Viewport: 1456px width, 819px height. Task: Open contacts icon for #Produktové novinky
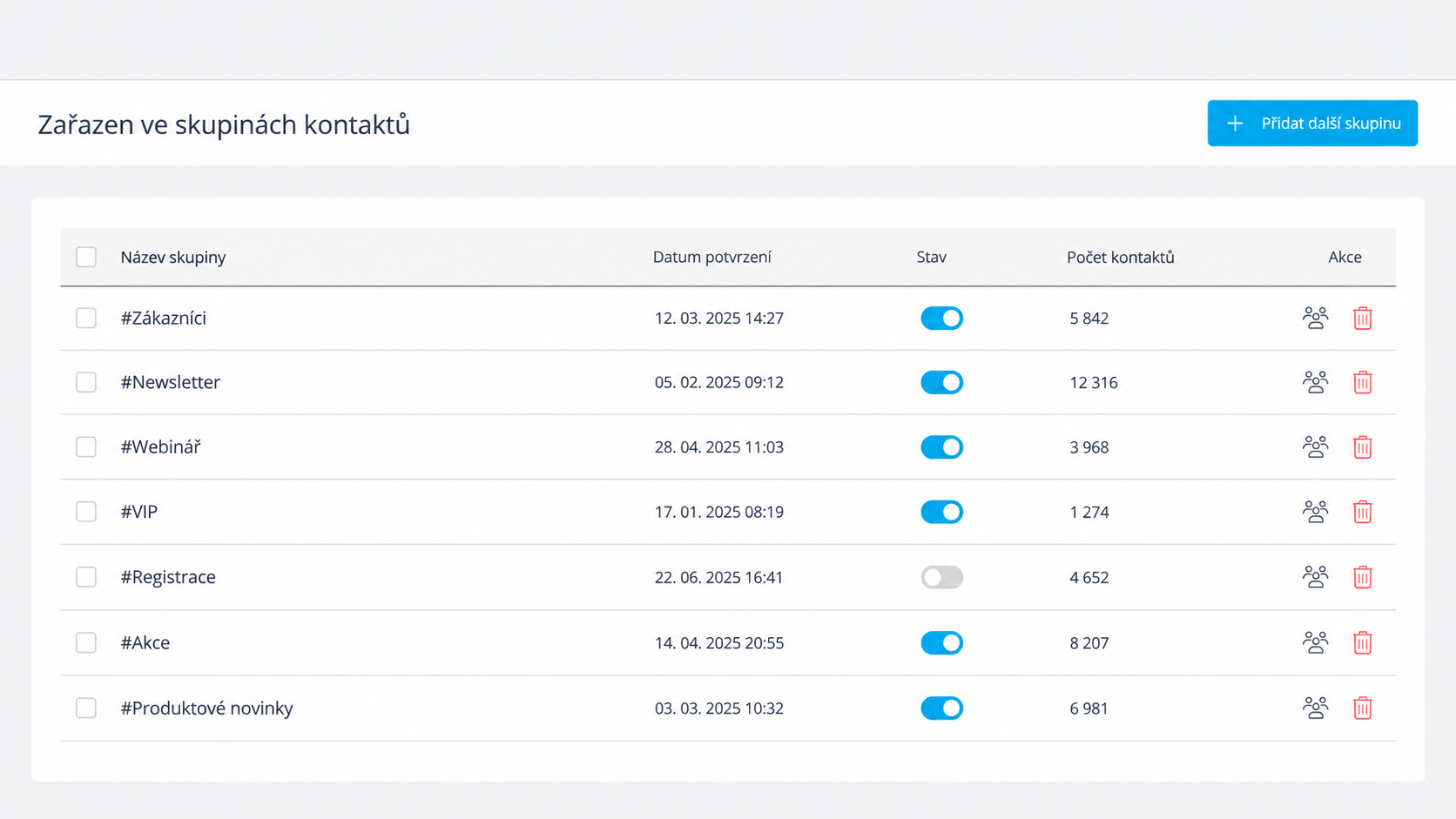[1315, 708]
